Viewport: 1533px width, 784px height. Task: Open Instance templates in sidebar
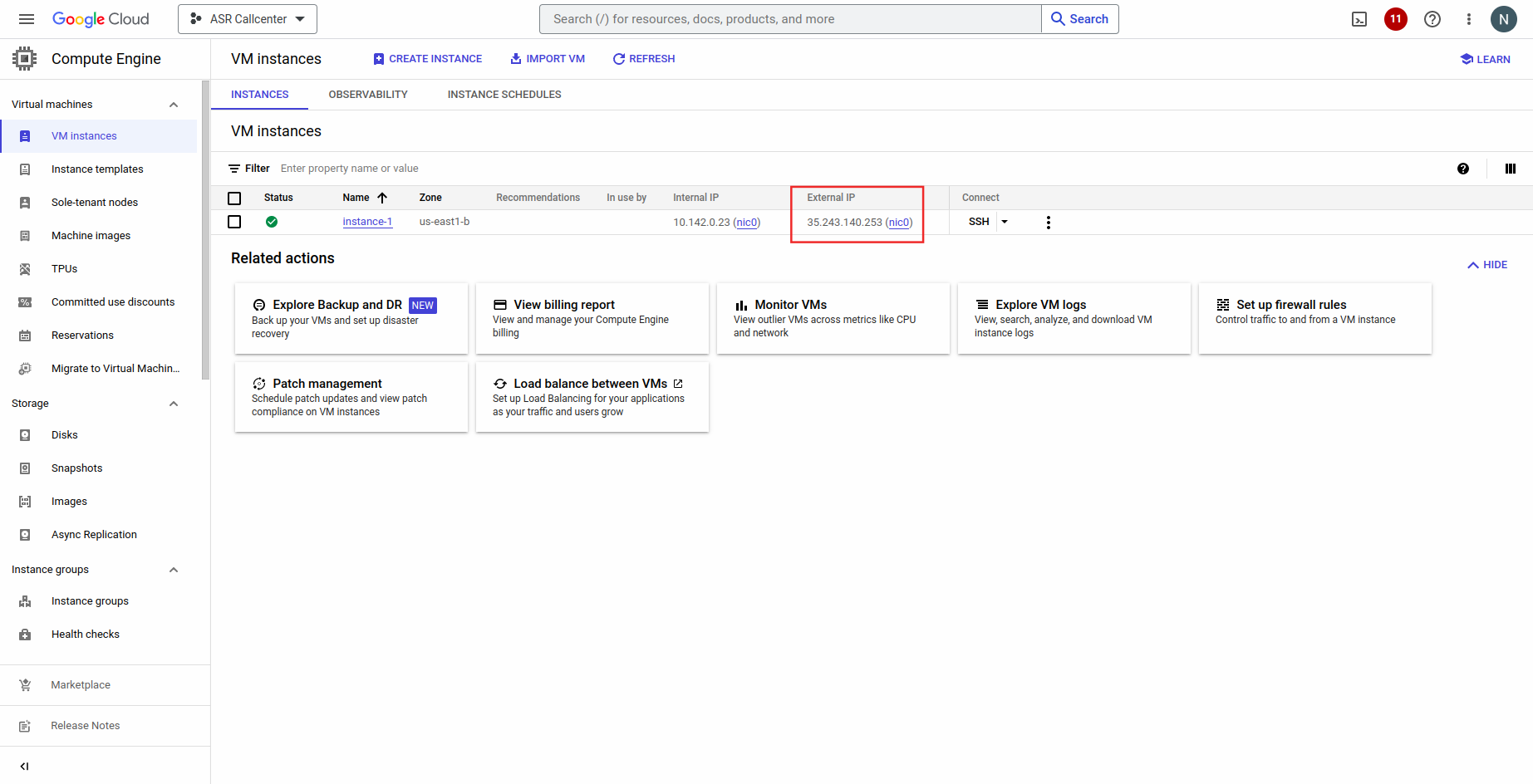(99, 169)
